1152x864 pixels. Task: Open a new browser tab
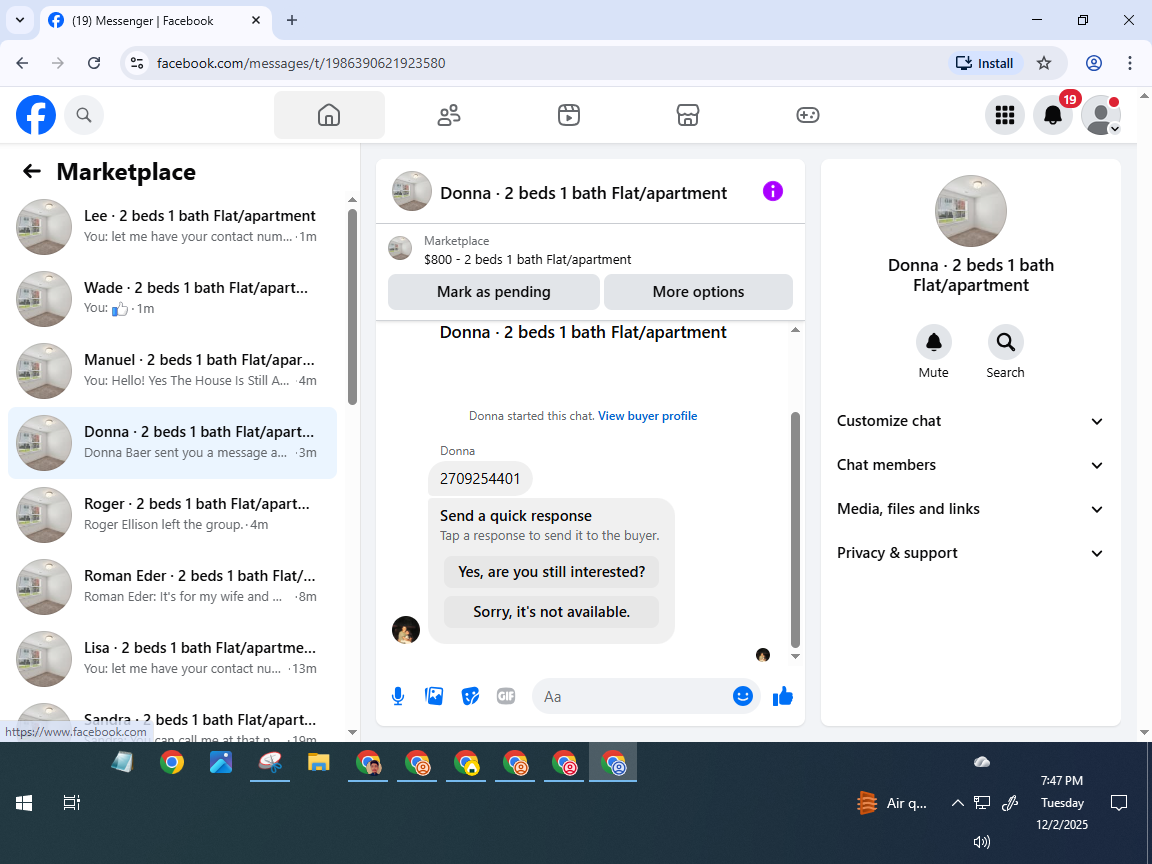[x=292, y=21]
